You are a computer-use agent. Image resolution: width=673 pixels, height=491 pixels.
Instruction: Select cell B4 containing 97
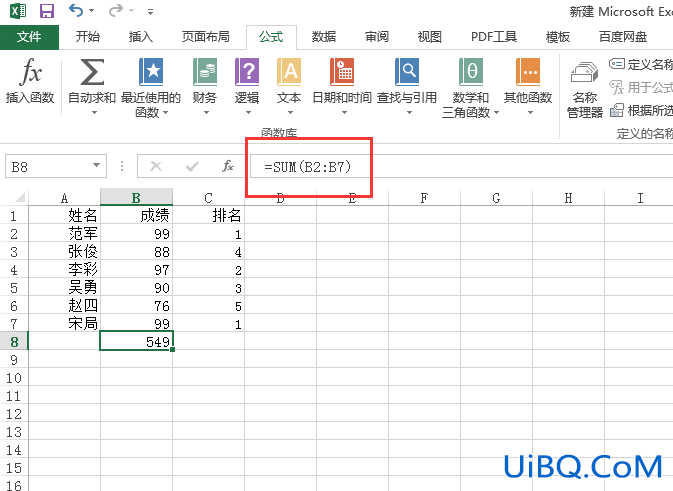click(x=136, y=270)
